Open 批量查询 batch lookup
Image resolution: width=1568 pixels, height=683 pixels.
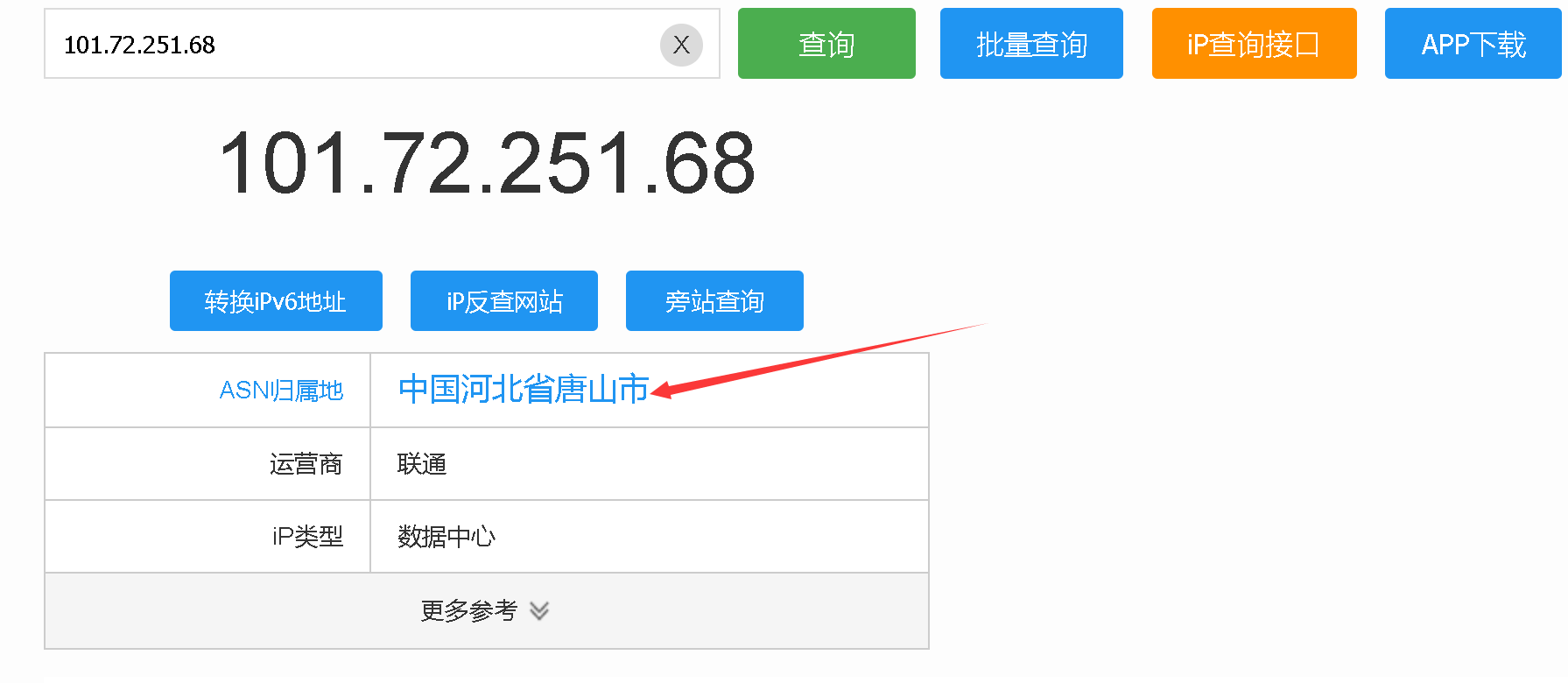click(x=1031, y=44)
